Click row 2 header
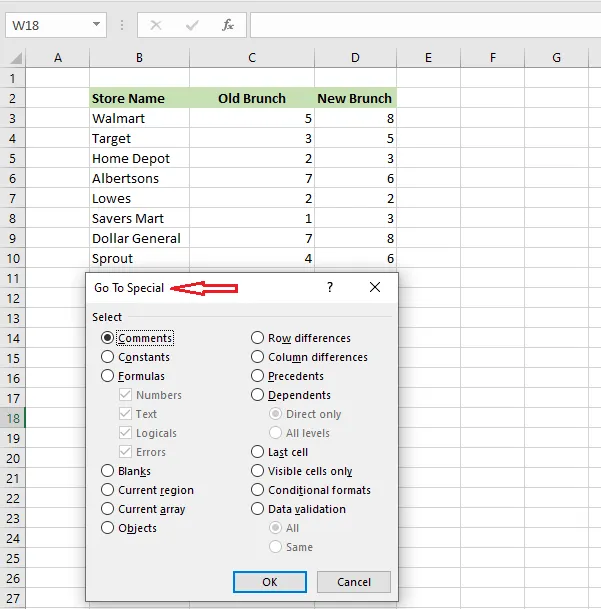Screen dimensions: 601x609 point(13,98)
